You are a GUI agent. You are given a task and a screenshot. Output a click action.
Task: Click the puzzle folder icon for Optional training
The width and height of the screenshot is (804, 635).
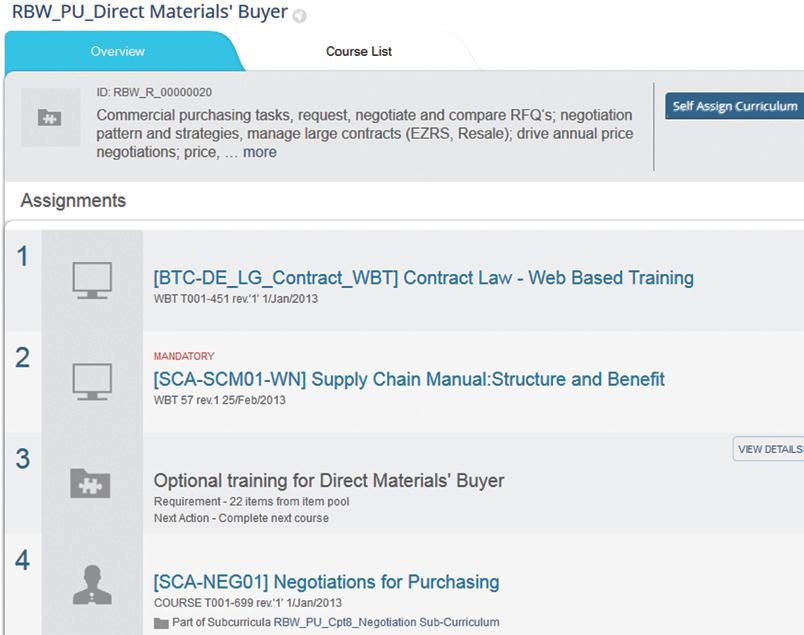click(90, 483)
